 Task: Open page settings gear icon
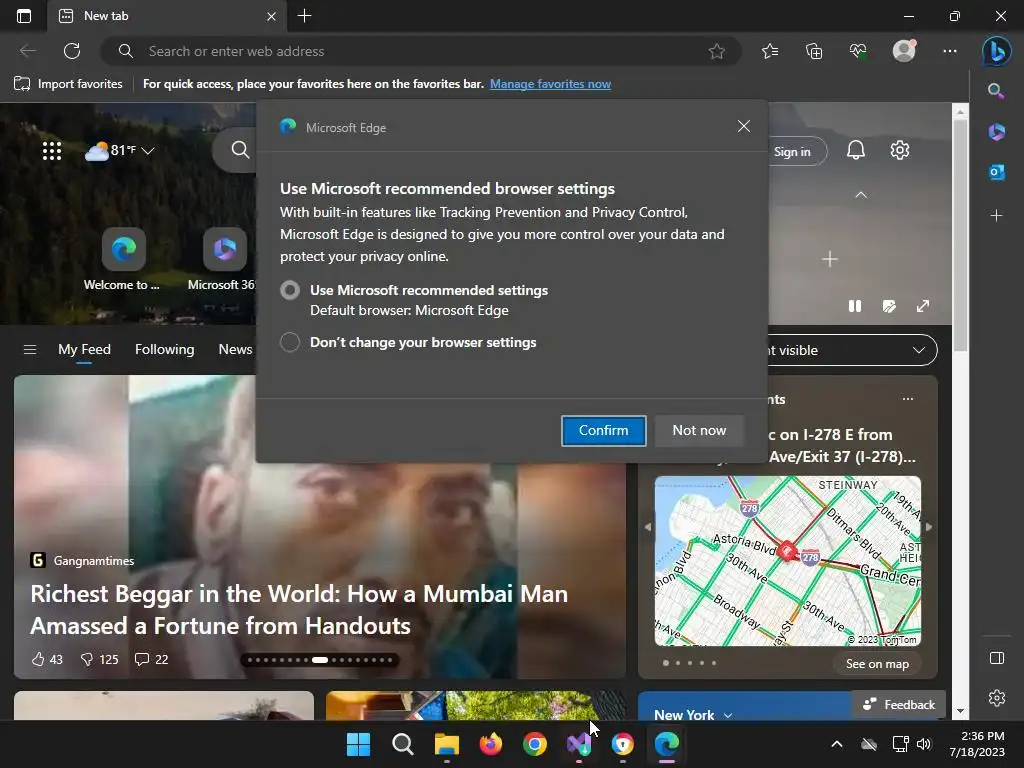(x=900, y=150)
